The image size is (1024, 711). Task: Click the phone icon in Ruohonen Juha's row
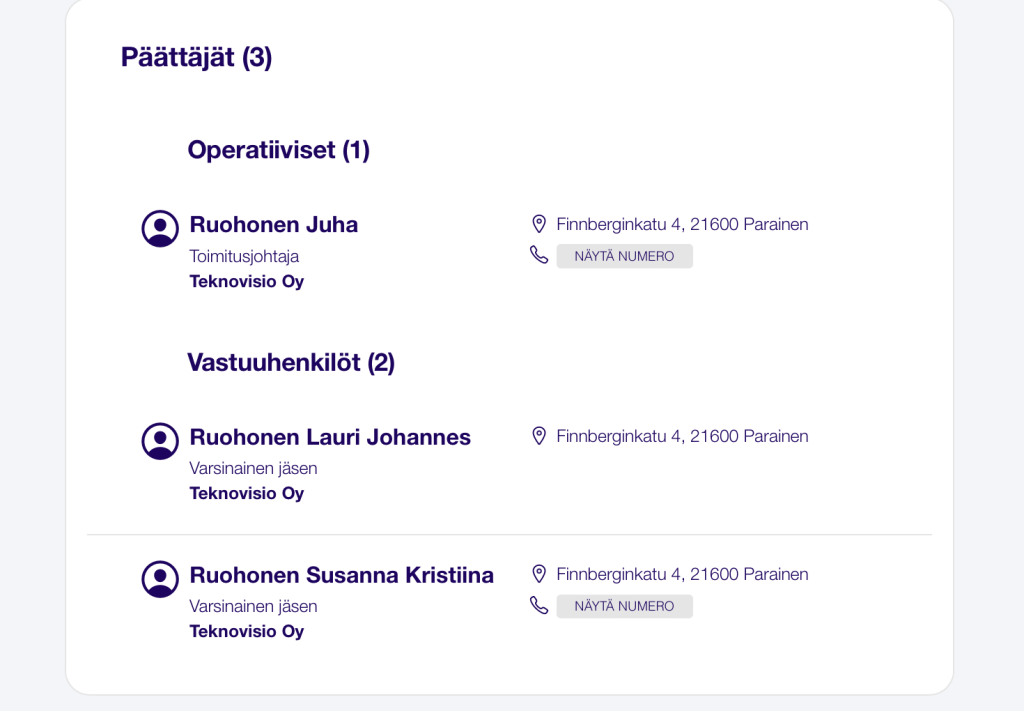click(539, 255)
